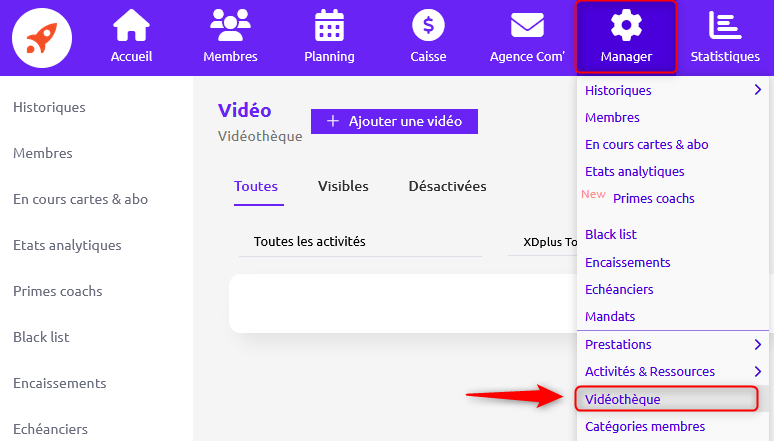774x441 pixels.
Task: Switch to the Toutes tab
Action: (256, 186)
